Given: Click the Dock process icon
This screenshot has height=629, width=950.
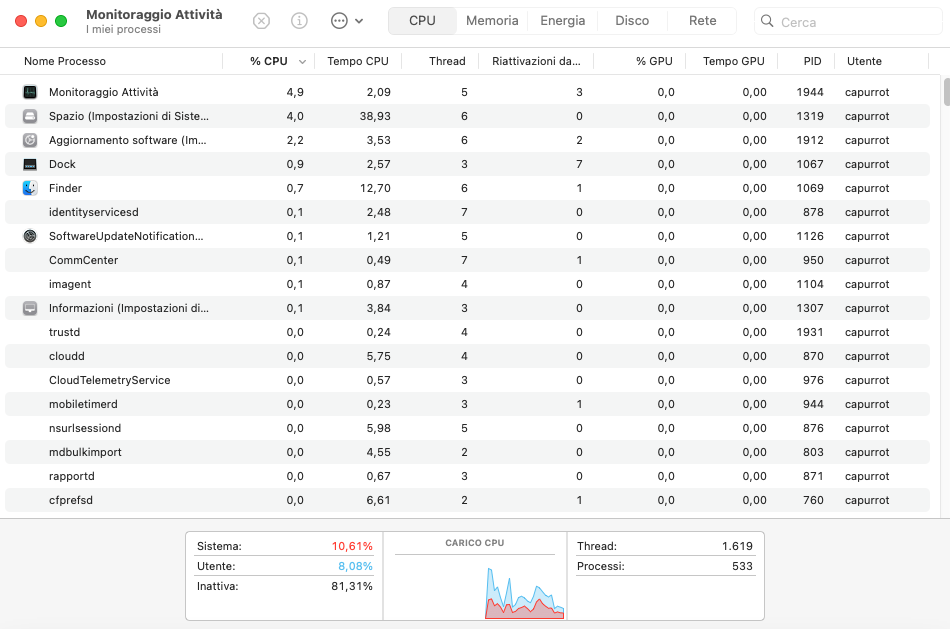Looking at the screenshot, I should point(30,164).
